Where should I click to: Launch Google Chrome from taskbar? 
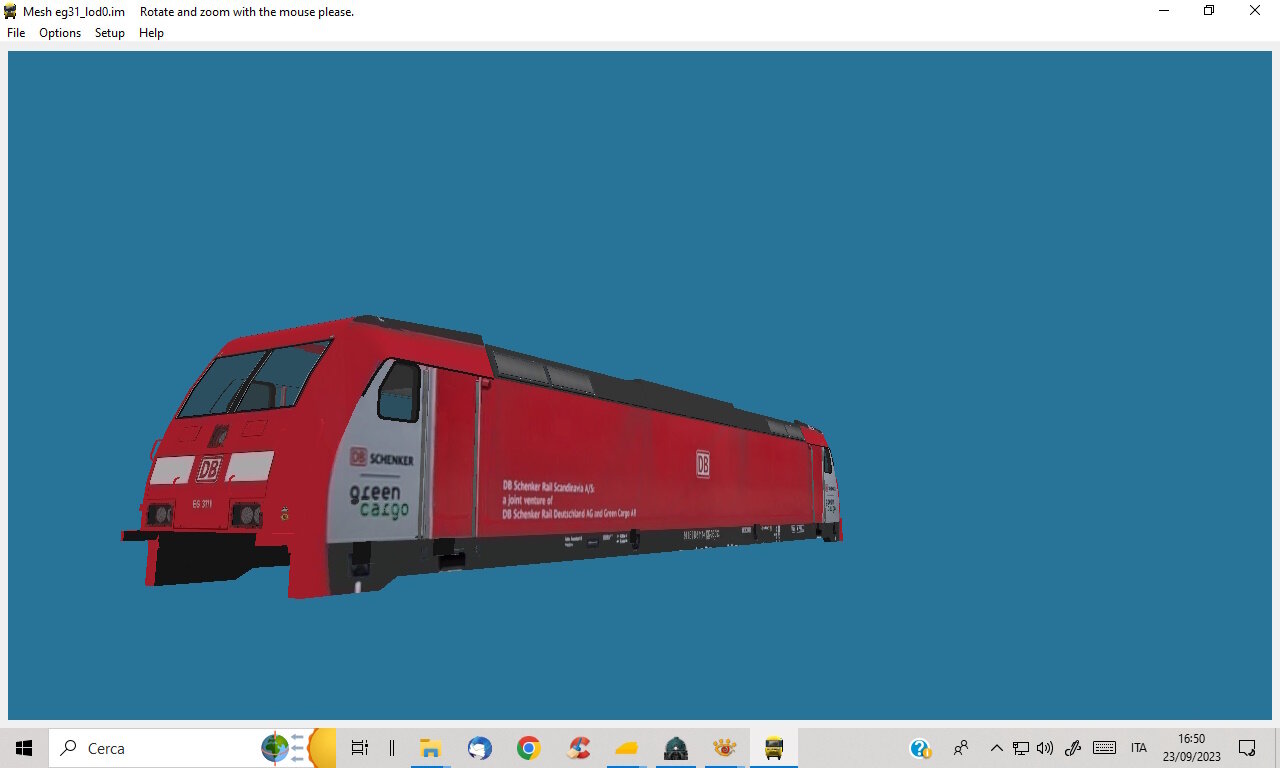(x=529, y=748)
